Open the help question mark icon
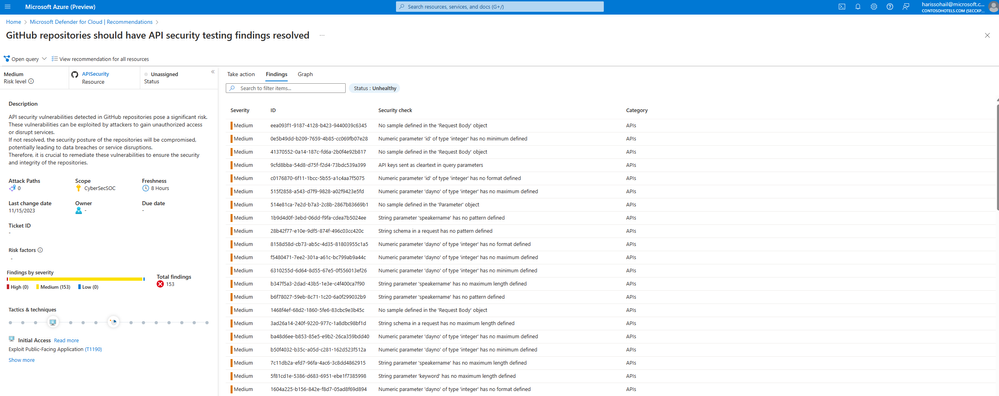999x396 pixels. pos(889,6)
